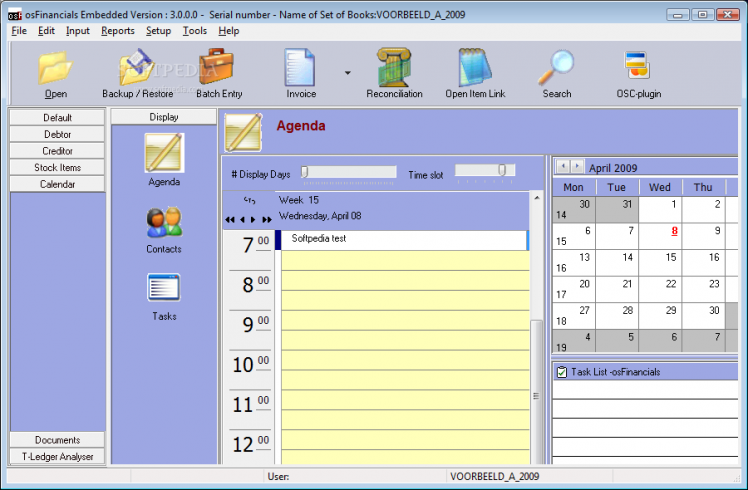Screen dimensions: 748x490
Task: Go to previous month in mini calendar
Action: point(563,167)
